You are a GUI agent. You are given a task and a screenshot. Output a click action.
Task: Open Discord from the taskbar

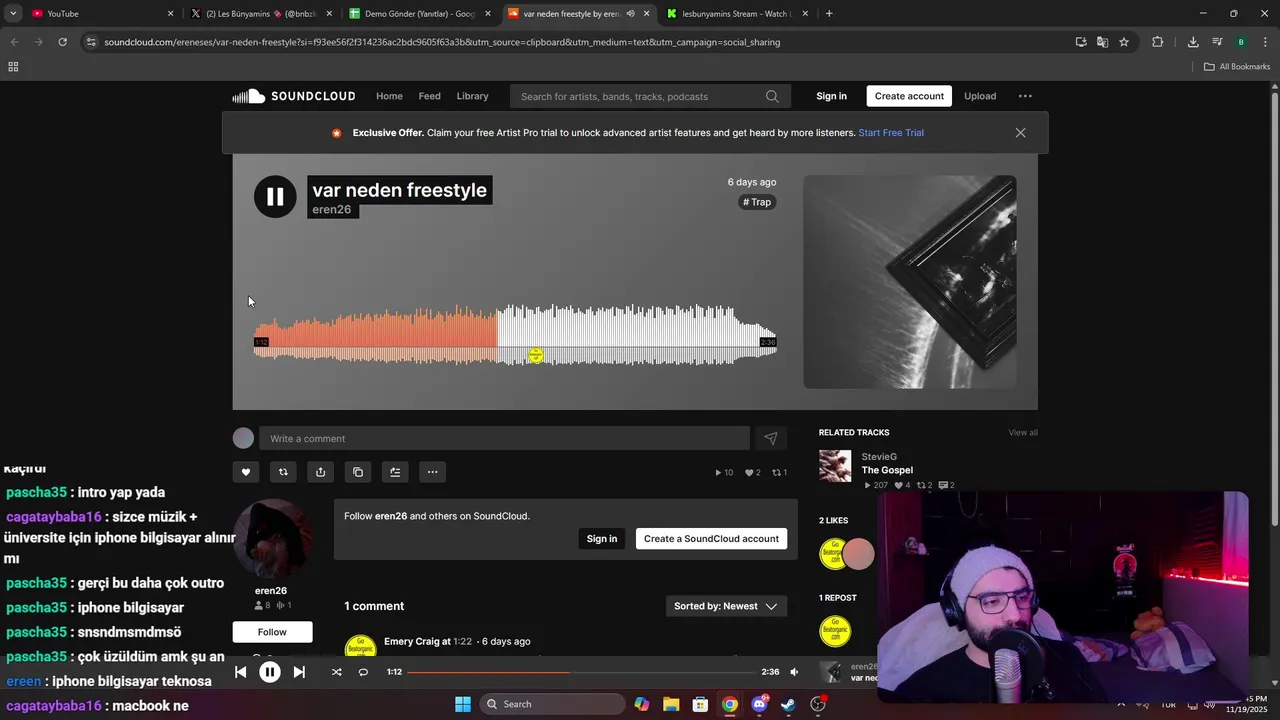(759, 704)
